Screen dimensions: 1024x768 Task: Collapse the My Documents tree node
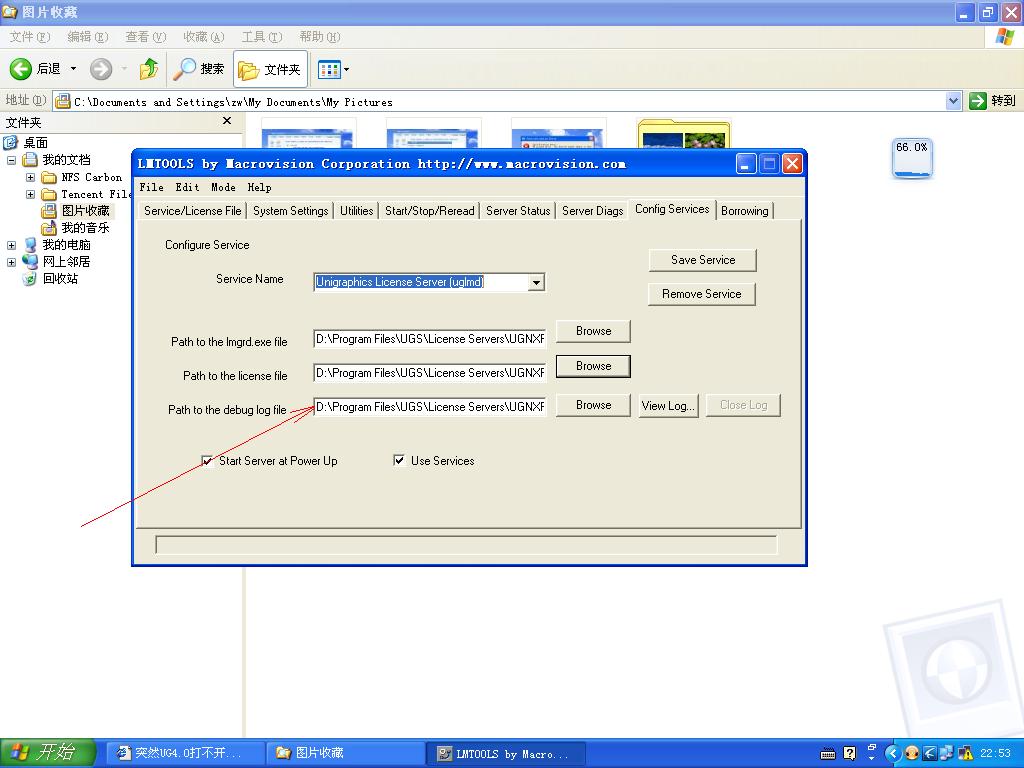tap(12, 160)
